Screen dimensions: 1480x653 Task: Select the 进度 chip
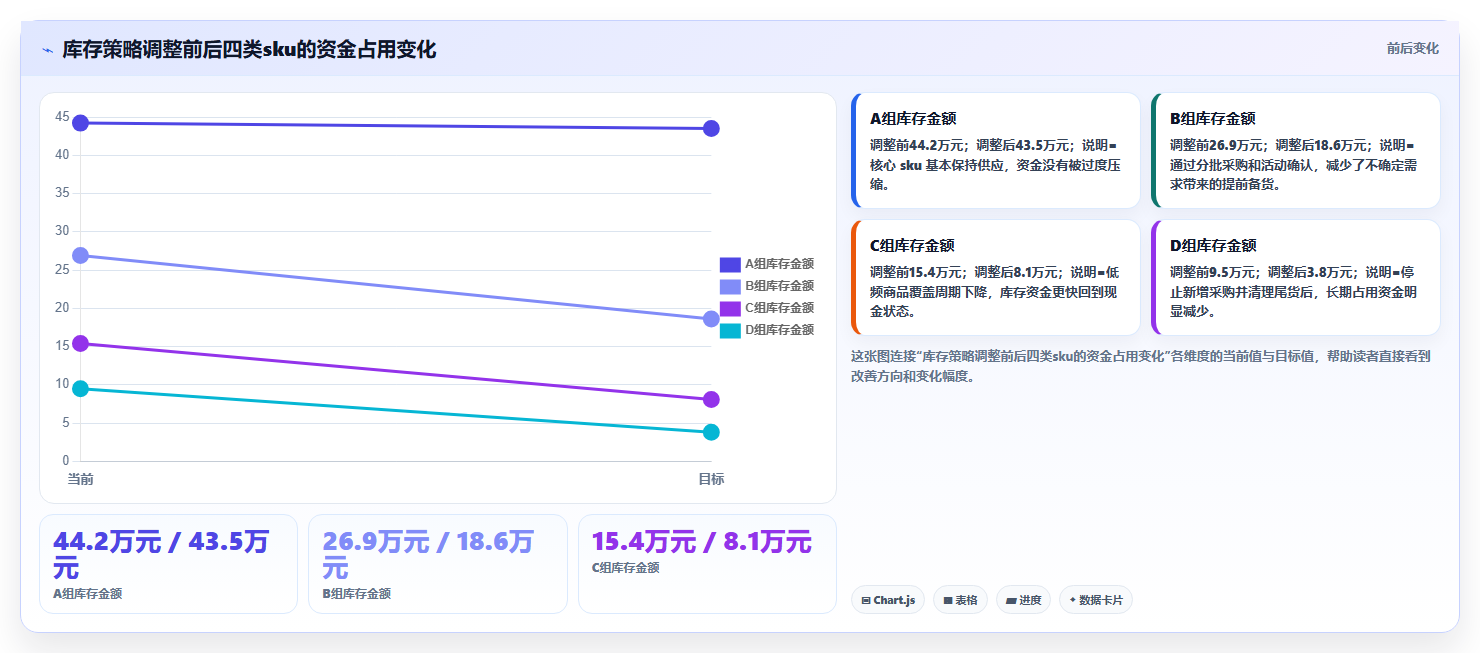(1023, 600)
